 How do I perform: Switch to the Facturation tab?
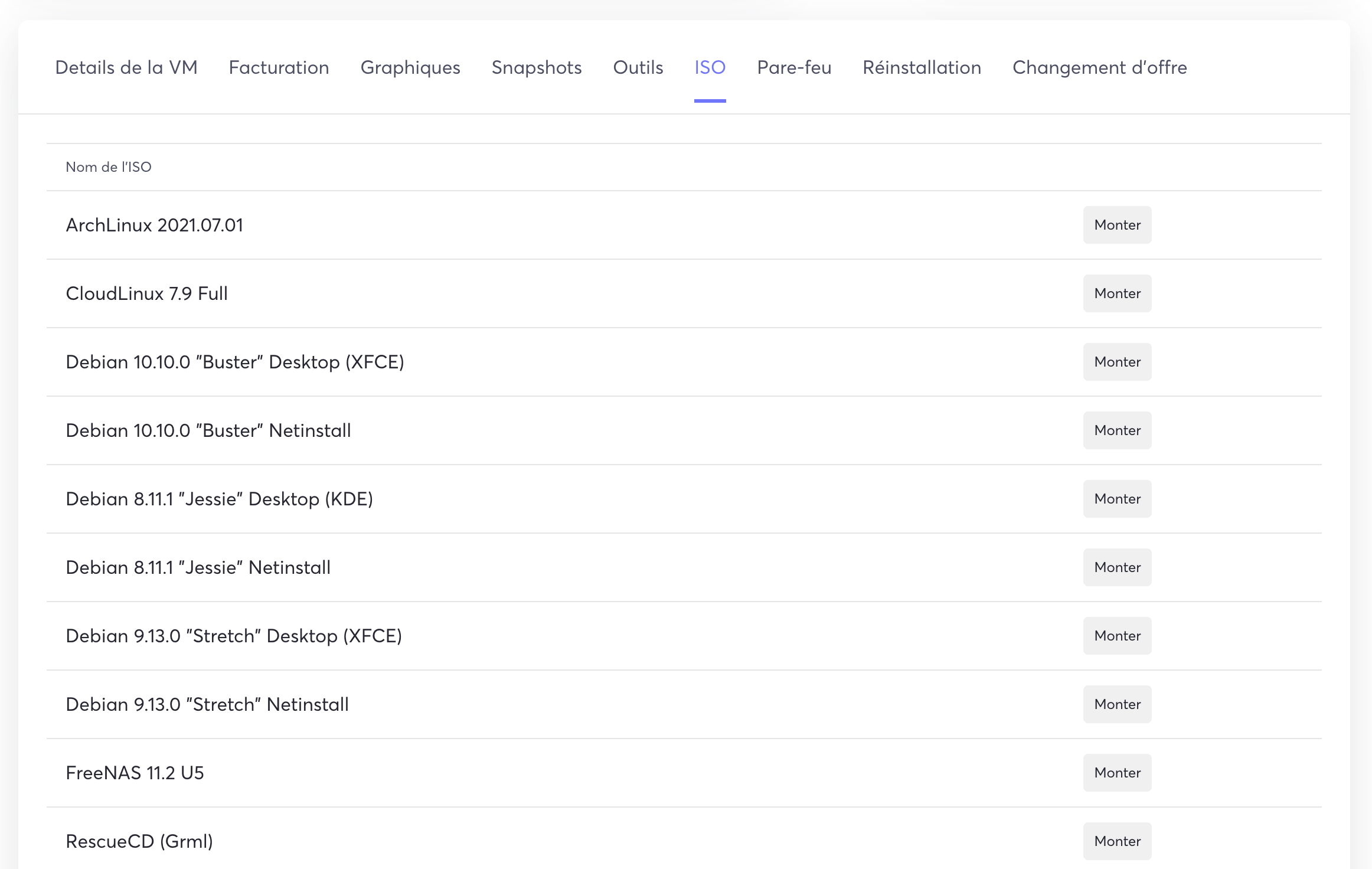click(279, 67)
